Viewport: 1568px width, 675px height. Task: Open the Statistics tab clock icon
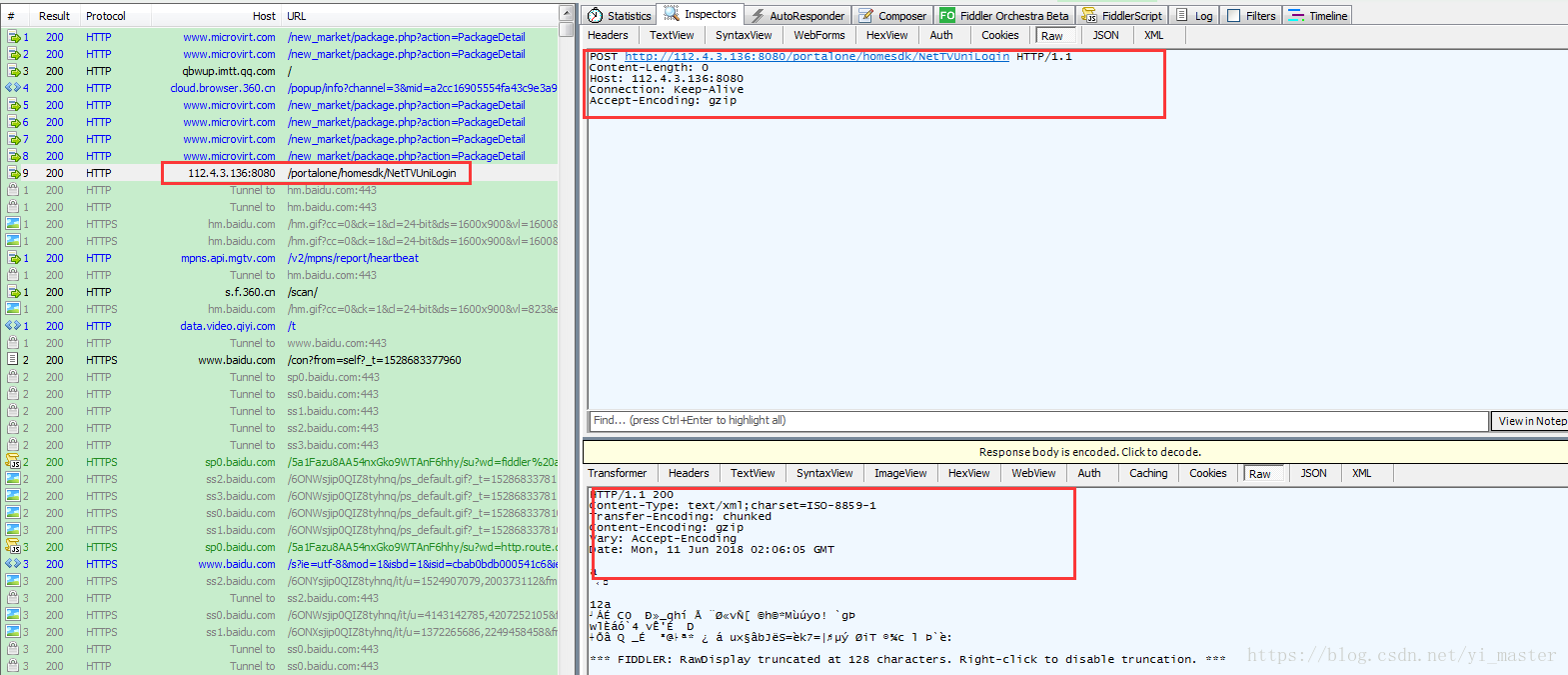click(596, 15)
